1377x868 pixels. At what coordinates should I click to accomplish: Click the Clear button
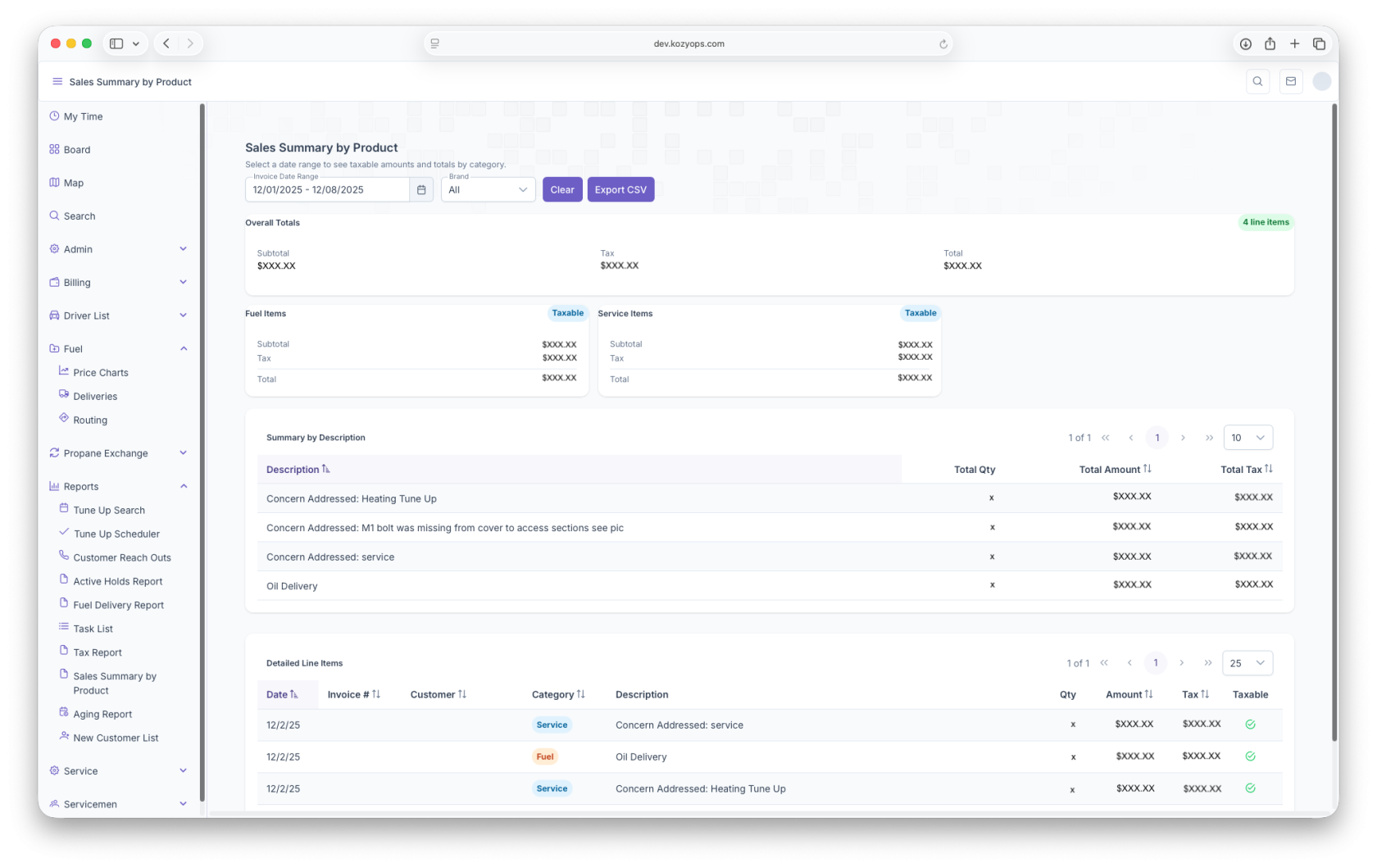click(562, 190)
